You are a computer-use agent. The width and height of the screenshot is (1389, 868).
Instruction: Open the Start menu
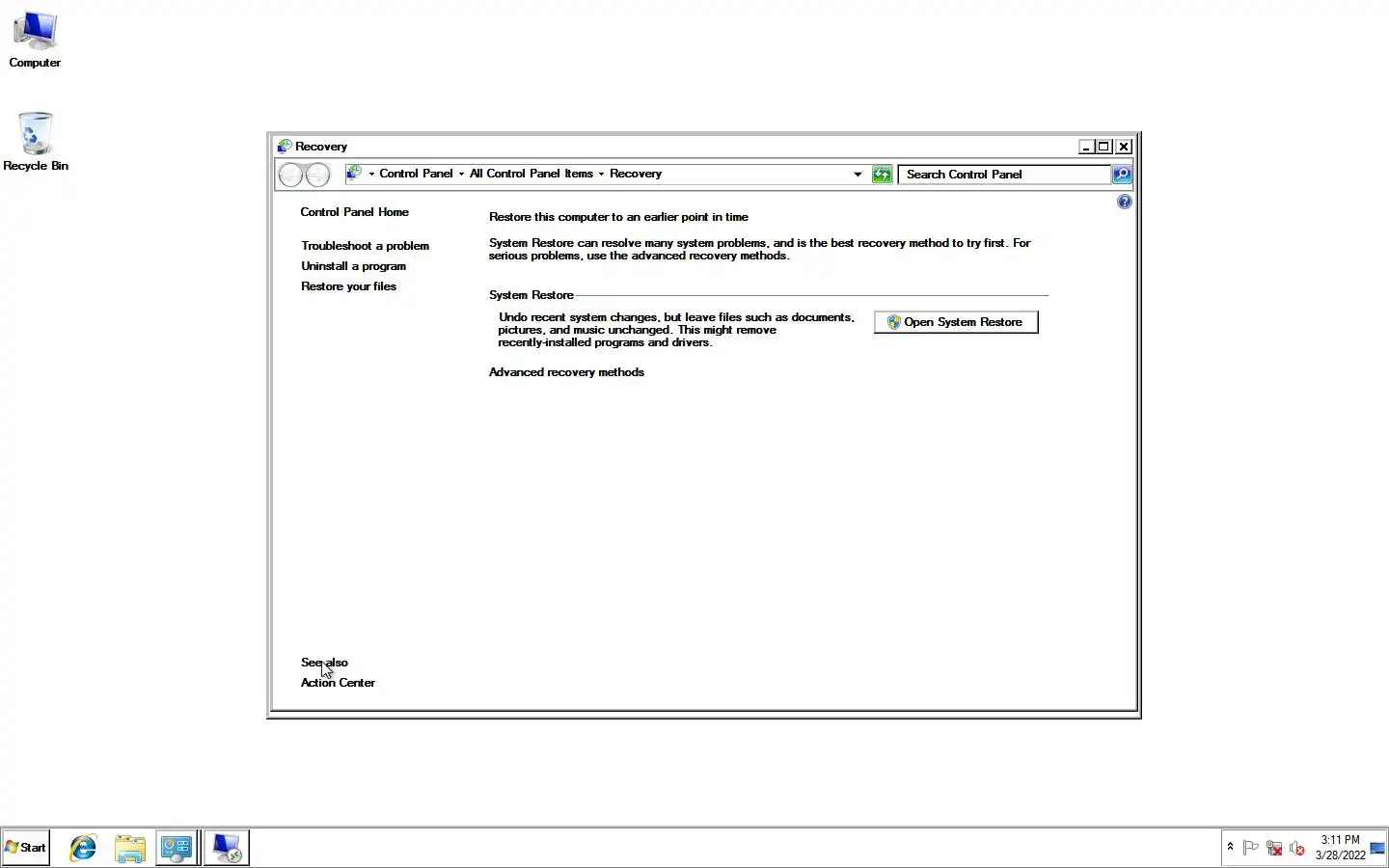click(x=26, y=848)
